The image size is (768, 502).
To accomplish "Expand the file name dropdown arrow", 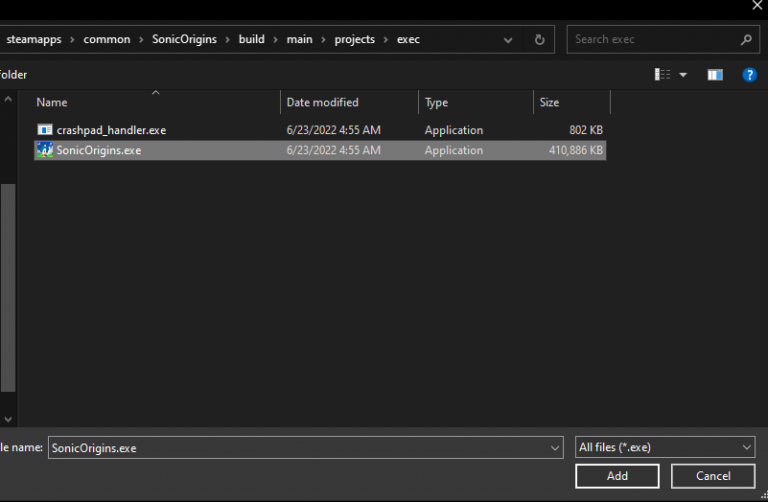I will click(555, 448).
